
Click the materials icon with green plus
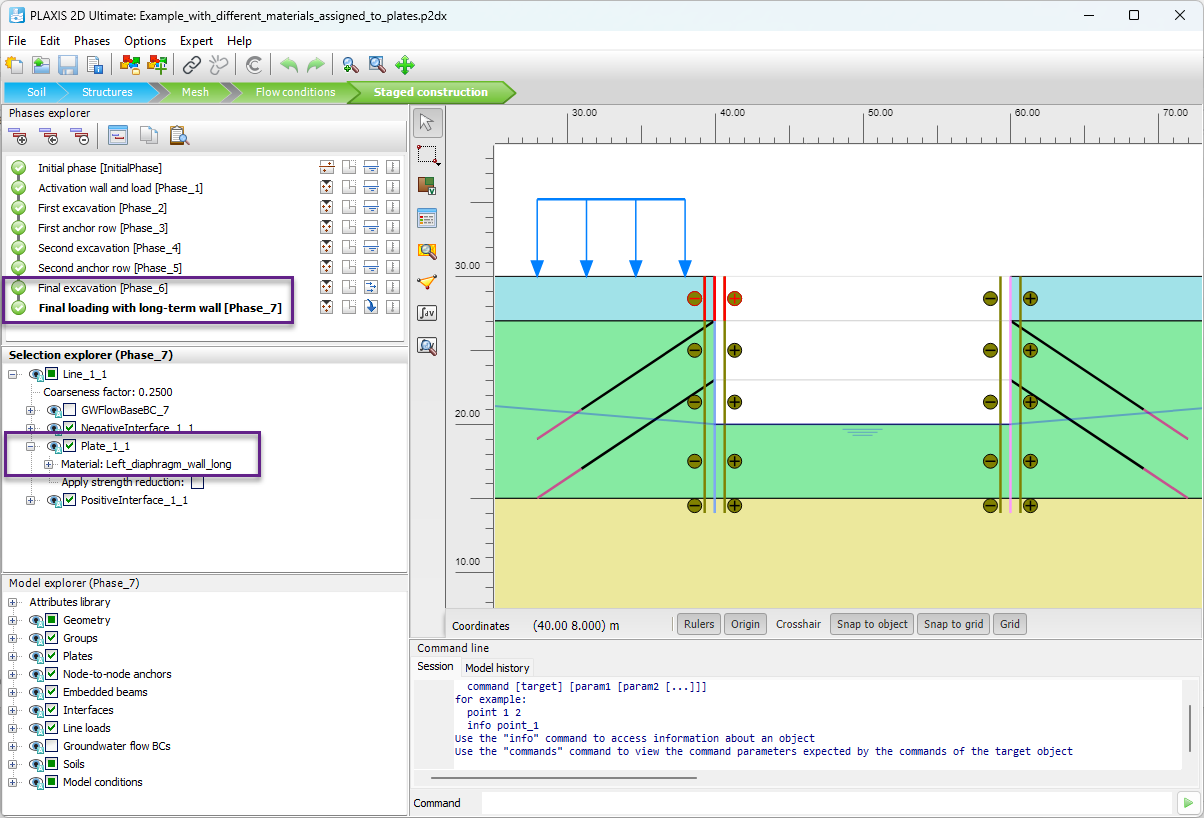(x=157, y=65)
